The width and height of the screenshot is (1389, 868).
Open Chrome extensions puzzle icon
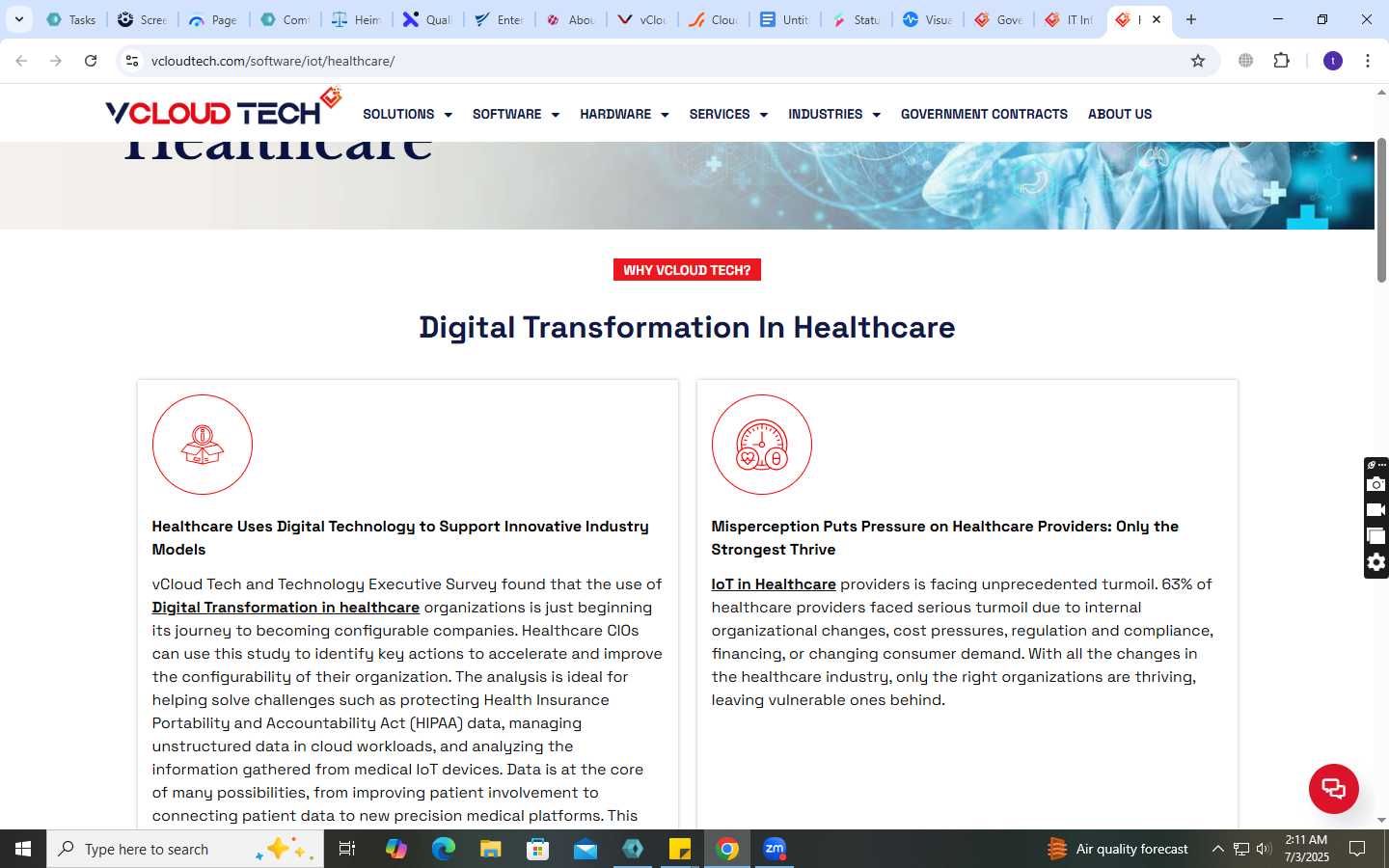[x=1281, y=61]
